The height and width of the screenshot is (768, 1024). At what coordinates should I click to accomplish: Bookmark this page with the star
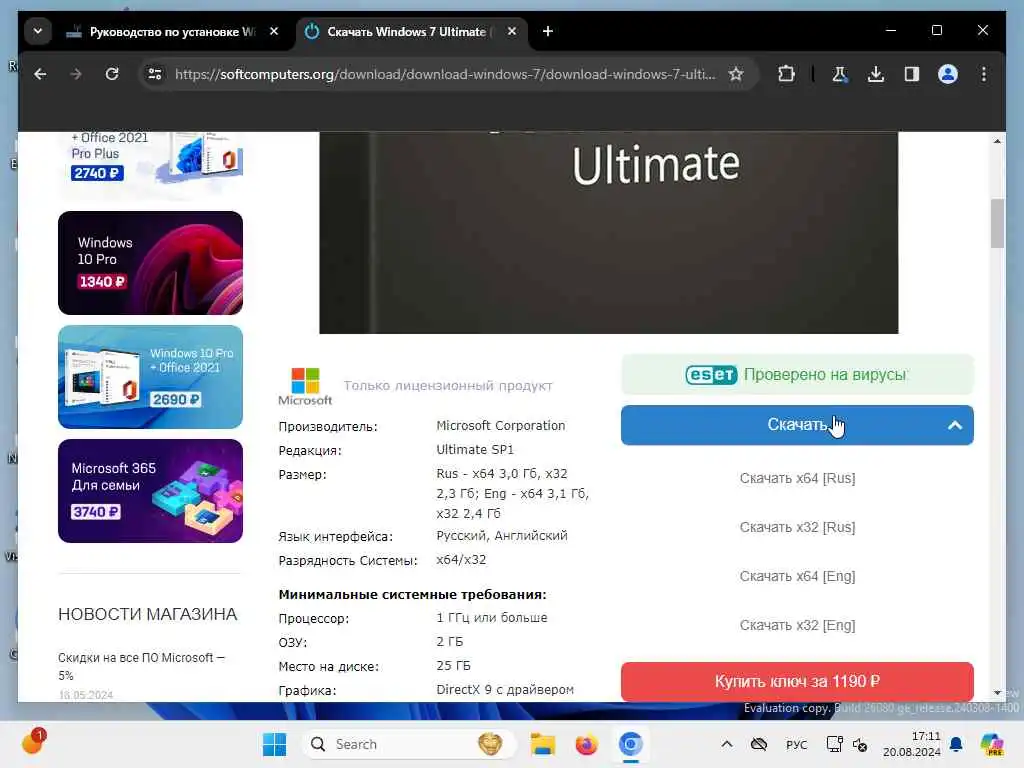(736, 74)
